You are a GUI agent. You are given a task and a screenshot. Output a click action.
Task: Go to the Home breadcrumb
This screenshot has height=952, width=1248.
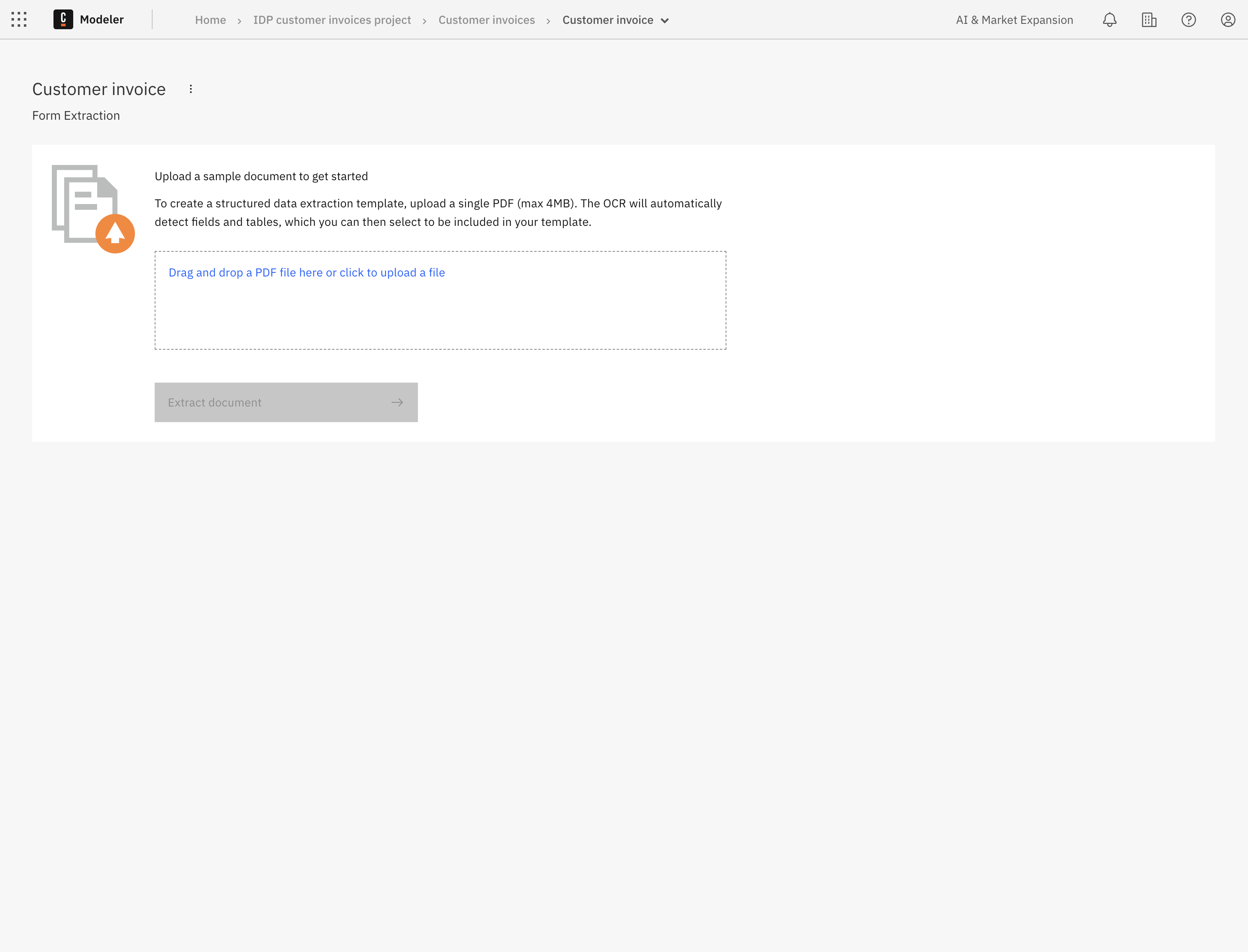click(210, 20)
